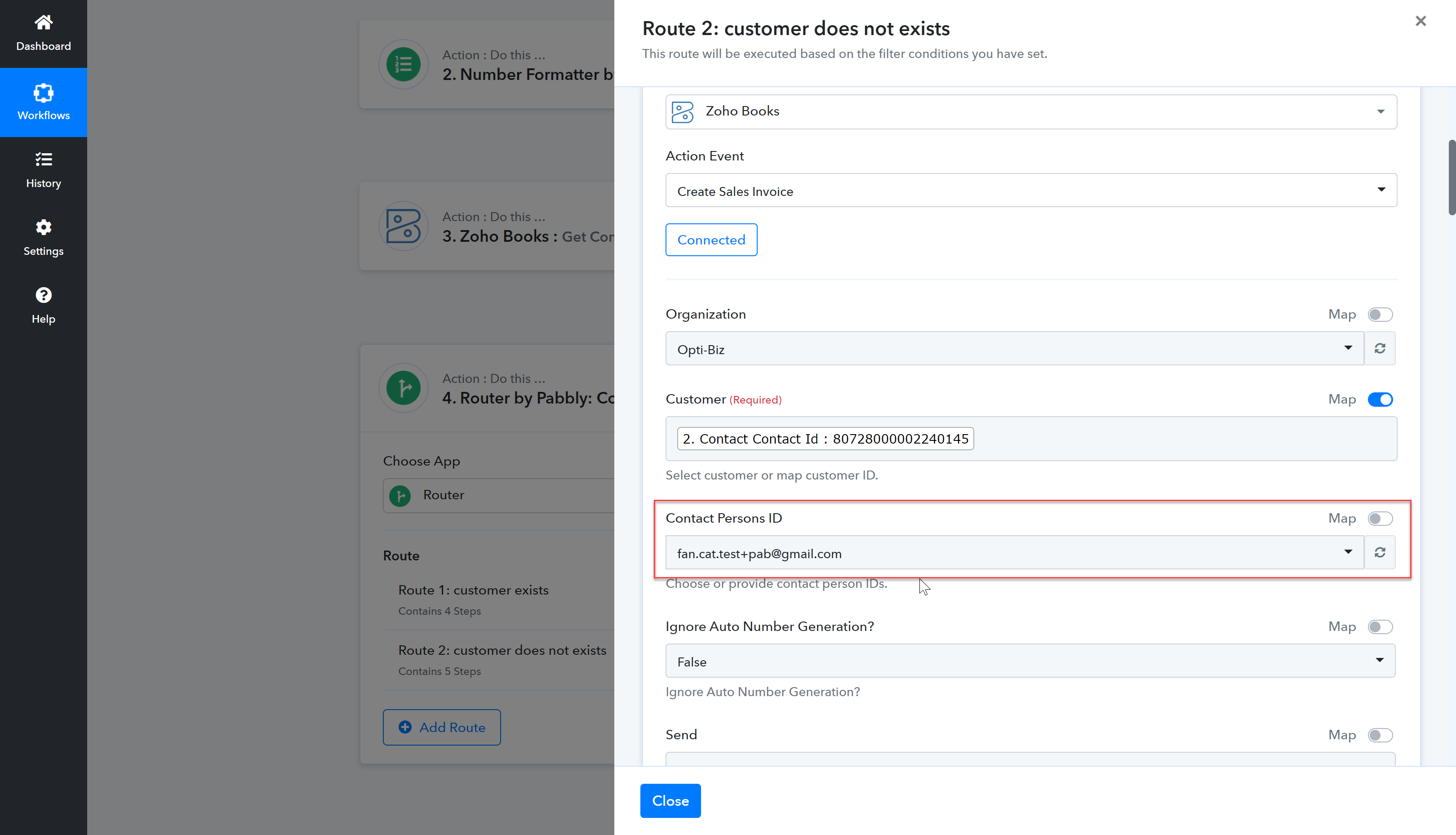Open step 4 Router by Pabbly title

(528, 398)
